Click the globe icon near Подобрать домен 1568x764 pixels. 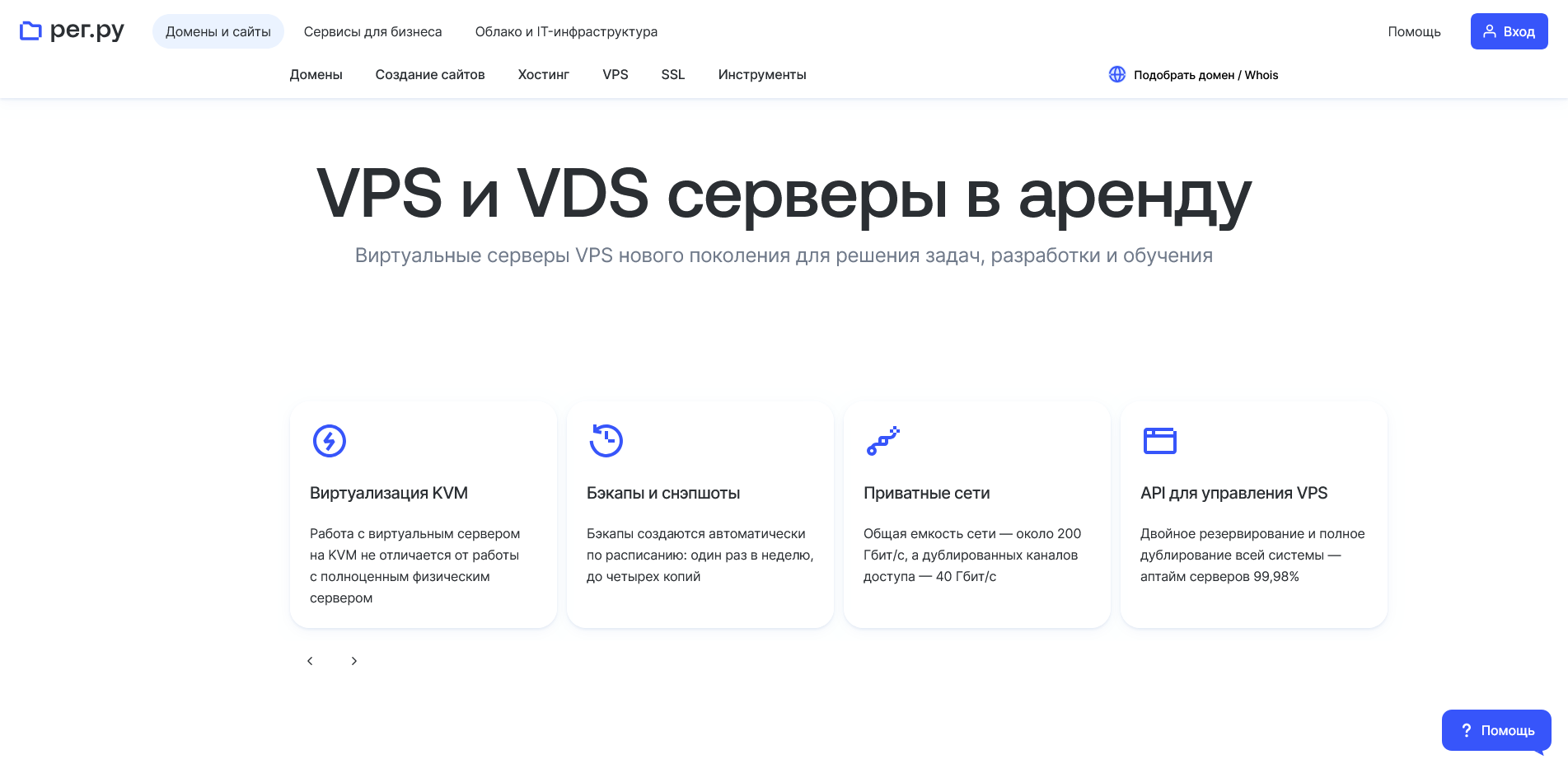tap(1117, 74)
